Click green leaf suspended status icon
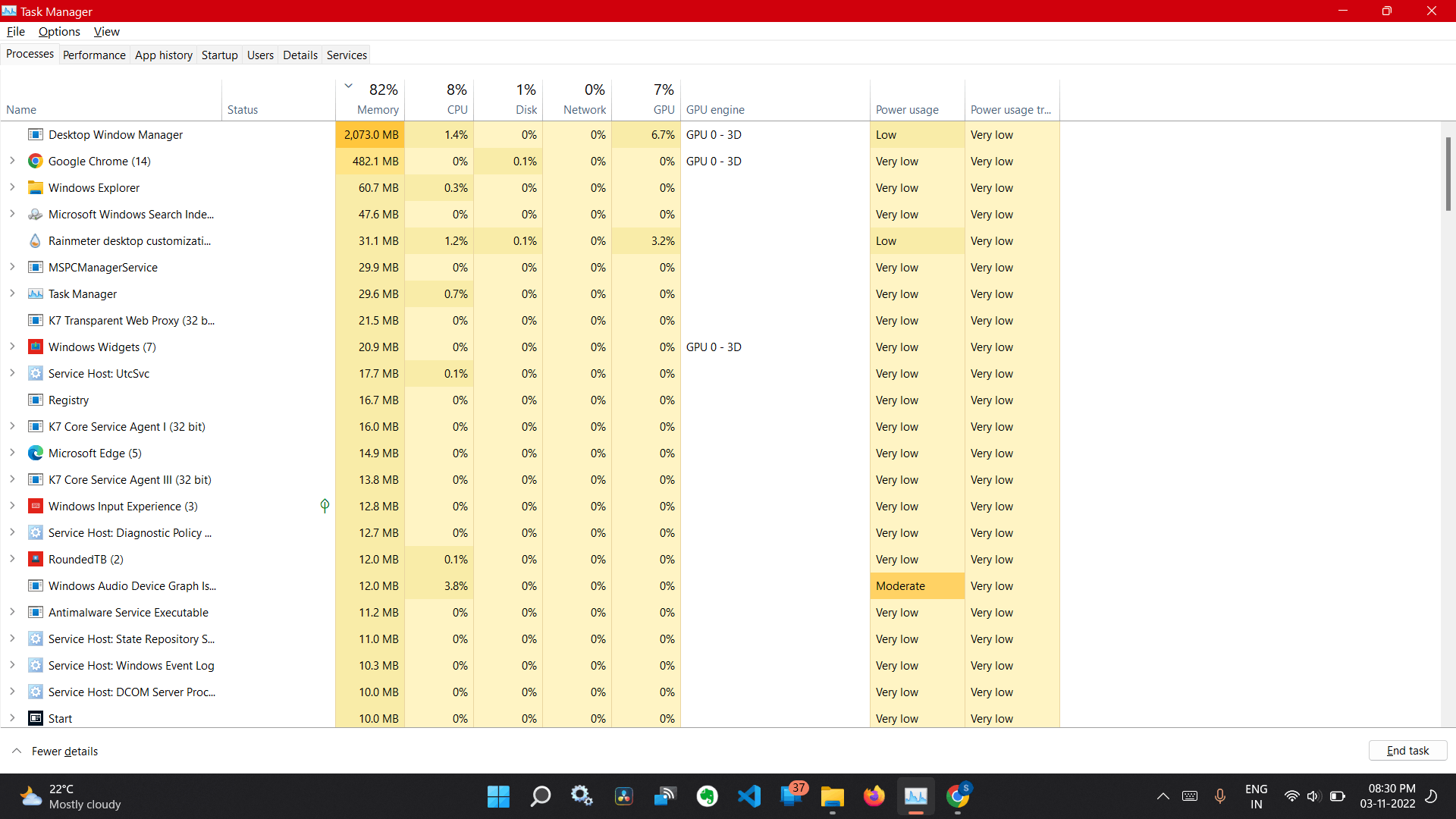 coord(325,506)
